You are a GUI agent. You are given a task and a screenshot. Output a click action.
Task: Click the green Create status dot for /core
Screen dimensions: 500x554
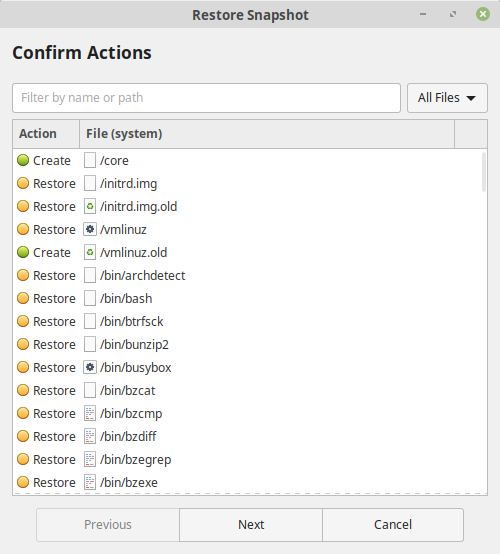[x=23, y=160]
